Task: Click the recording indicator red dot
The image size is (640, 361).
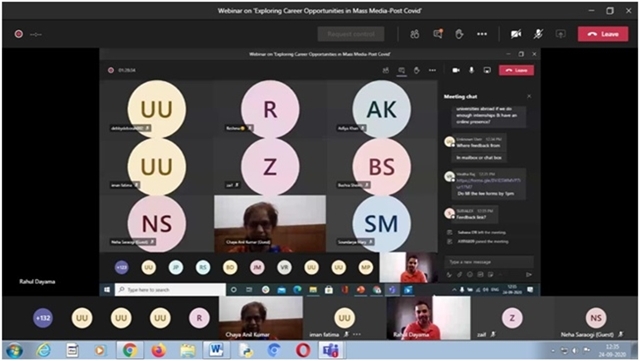Action: (x=18, y=34)
